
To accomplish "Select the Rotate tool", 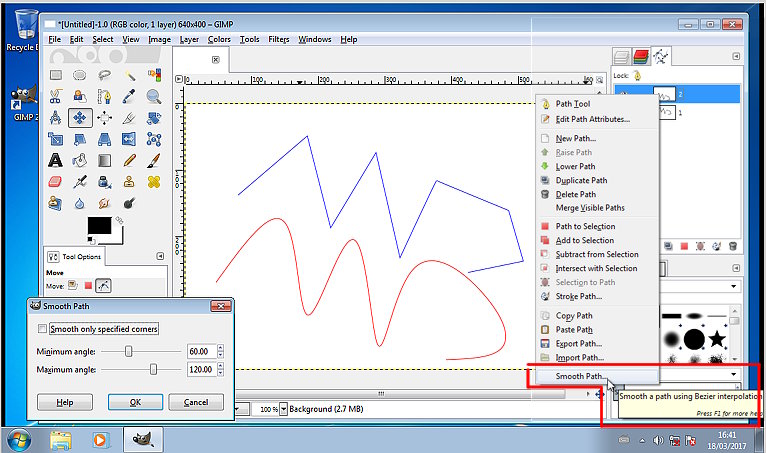I will point(154,118).
